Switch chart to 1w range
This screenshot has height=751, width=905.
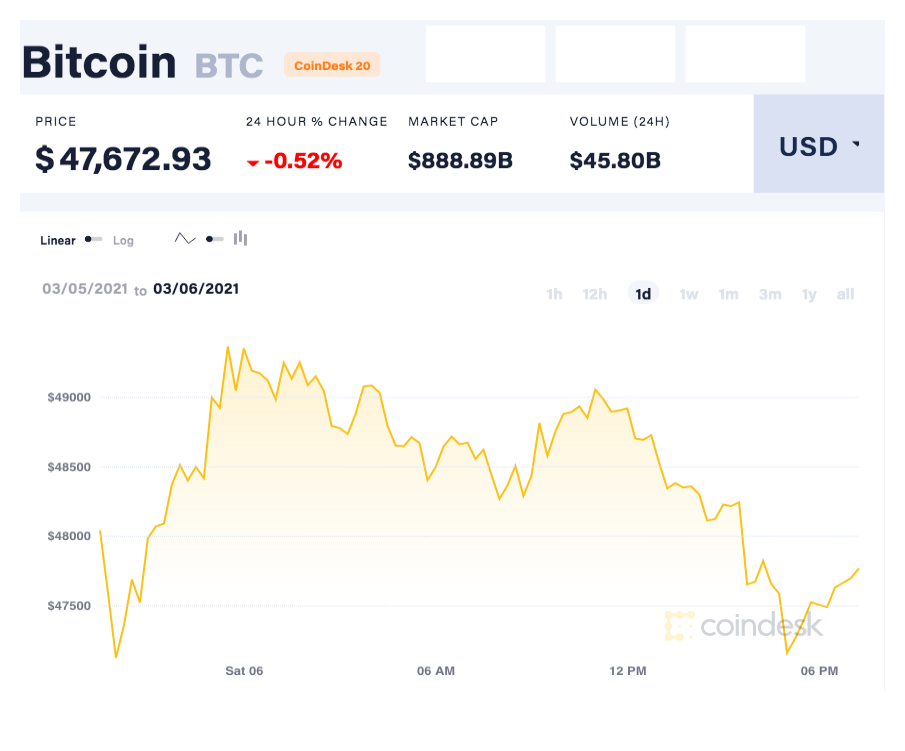(689, 294)
